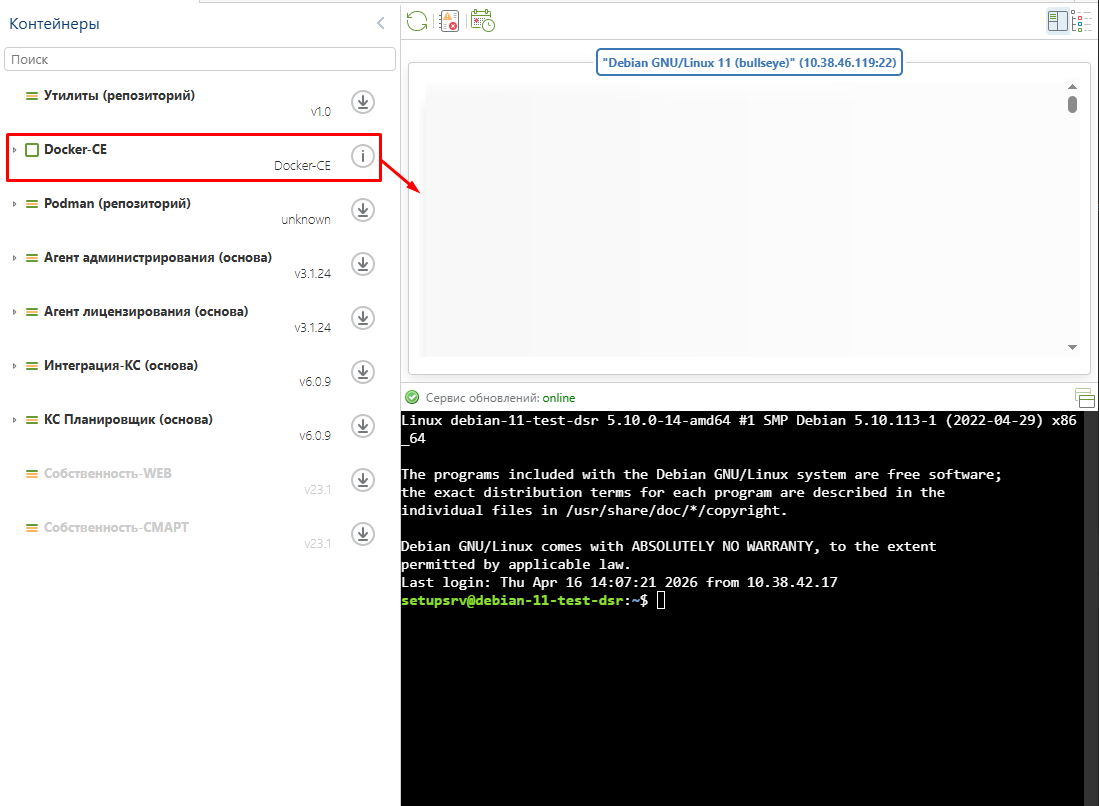
Task: Expand Интеграция-КС (основа) in the list
Action: [x=16, y=365]
